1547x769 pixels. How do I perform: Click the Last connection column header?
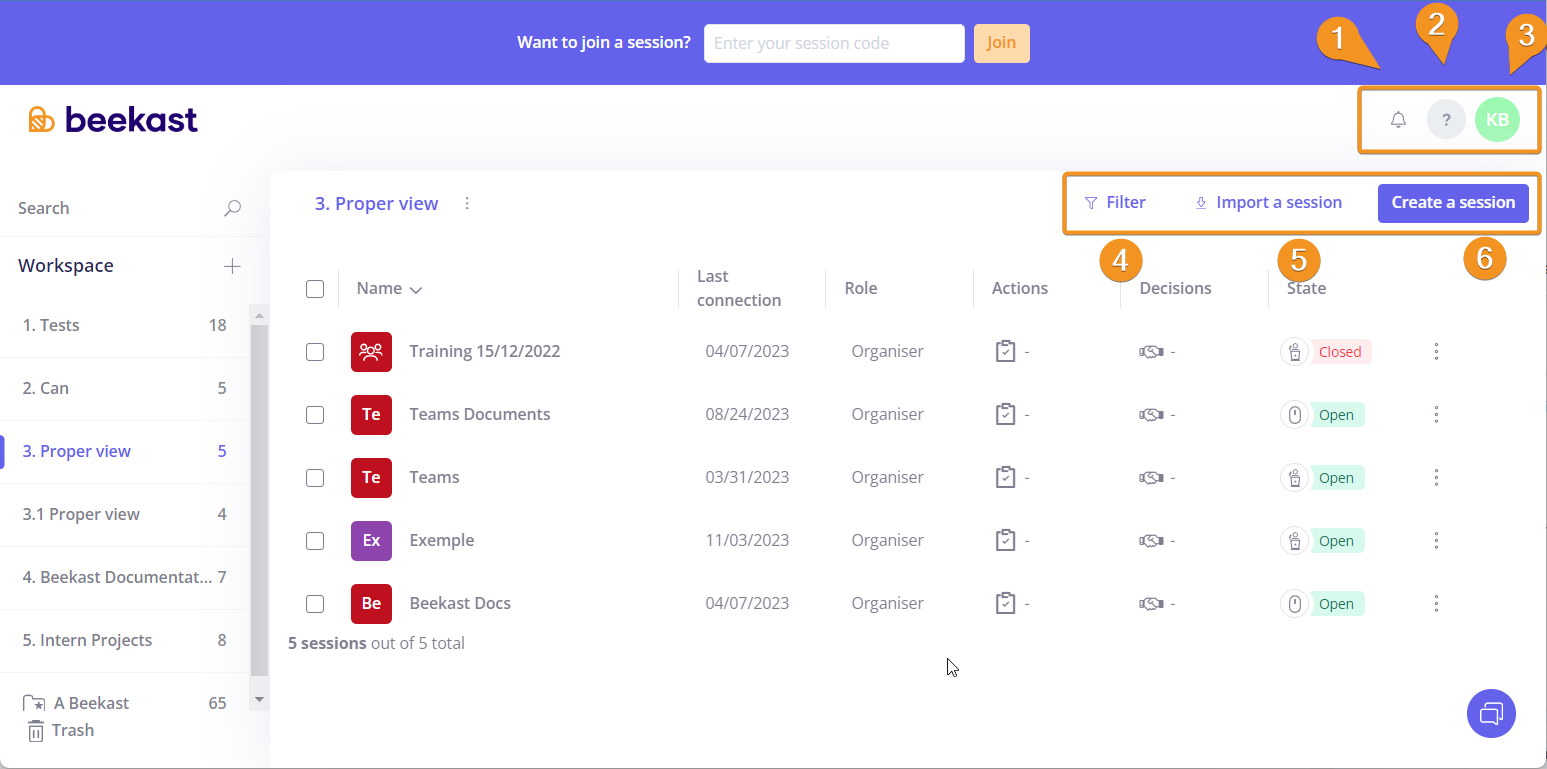(x=739, y=288)
